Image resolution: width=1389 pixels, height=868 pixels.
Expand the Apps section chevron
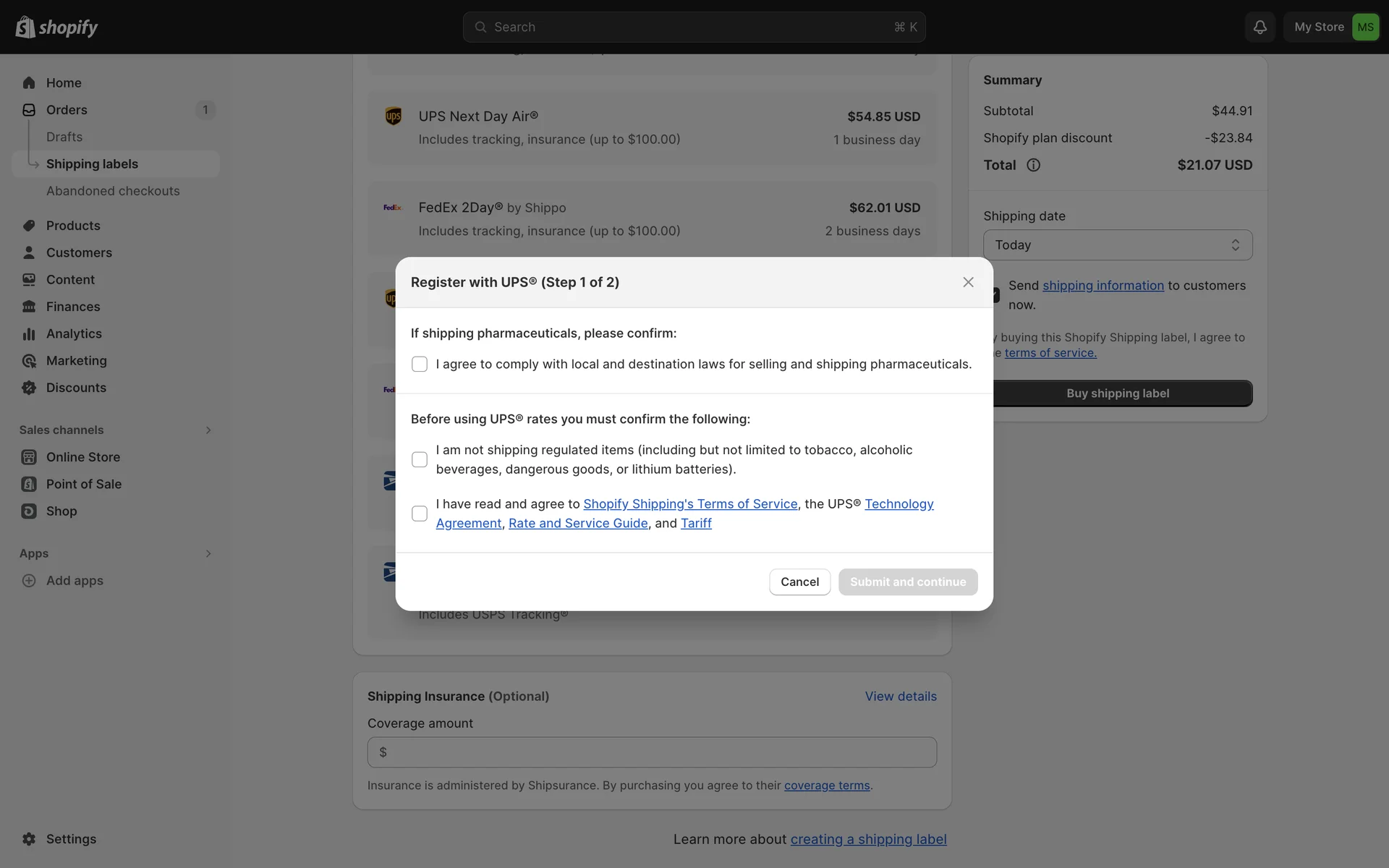[x=208, y=553]
